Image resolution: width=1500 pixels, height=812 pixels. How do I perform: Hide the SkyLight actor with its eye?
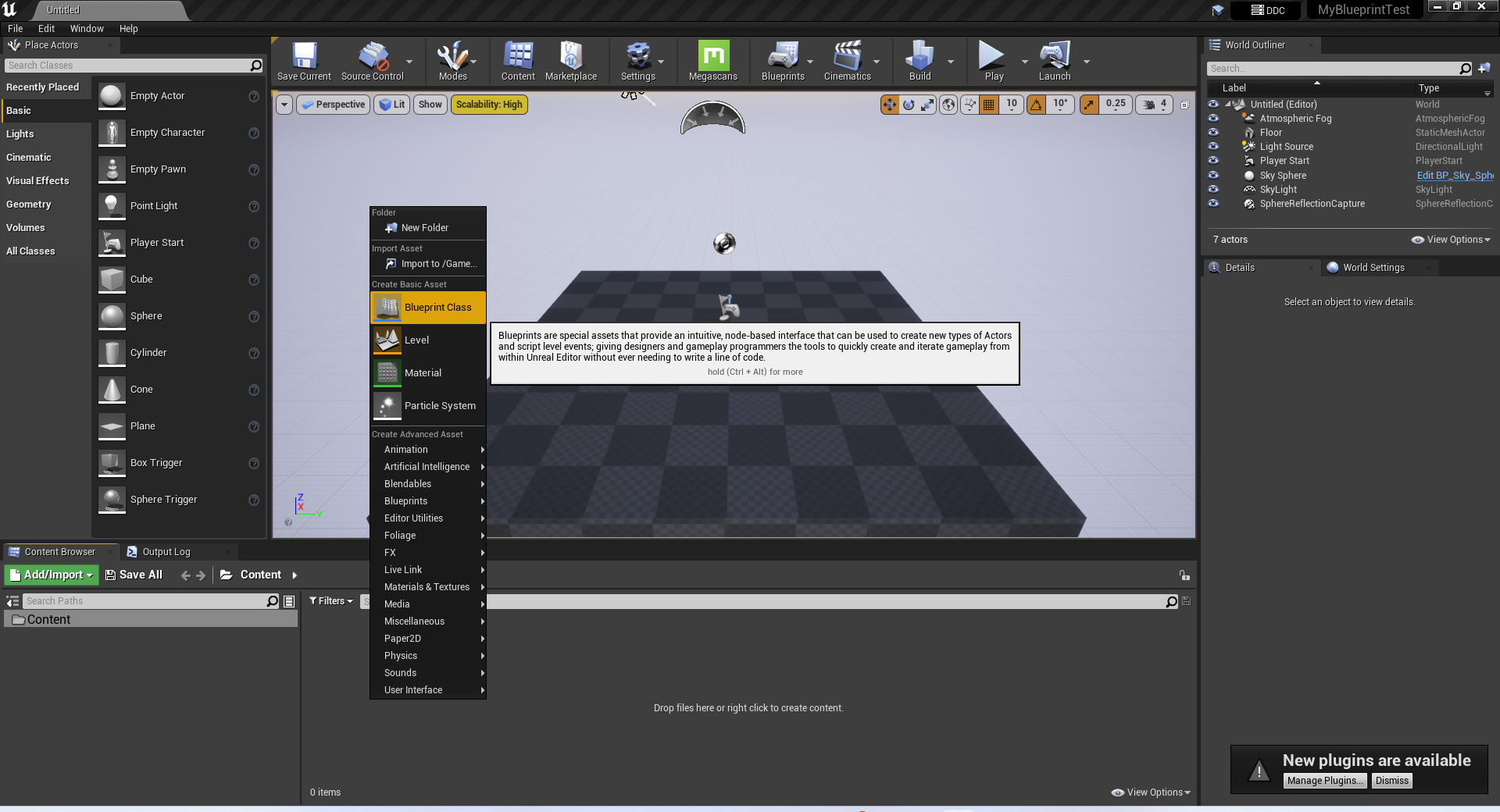[1213, 190]
